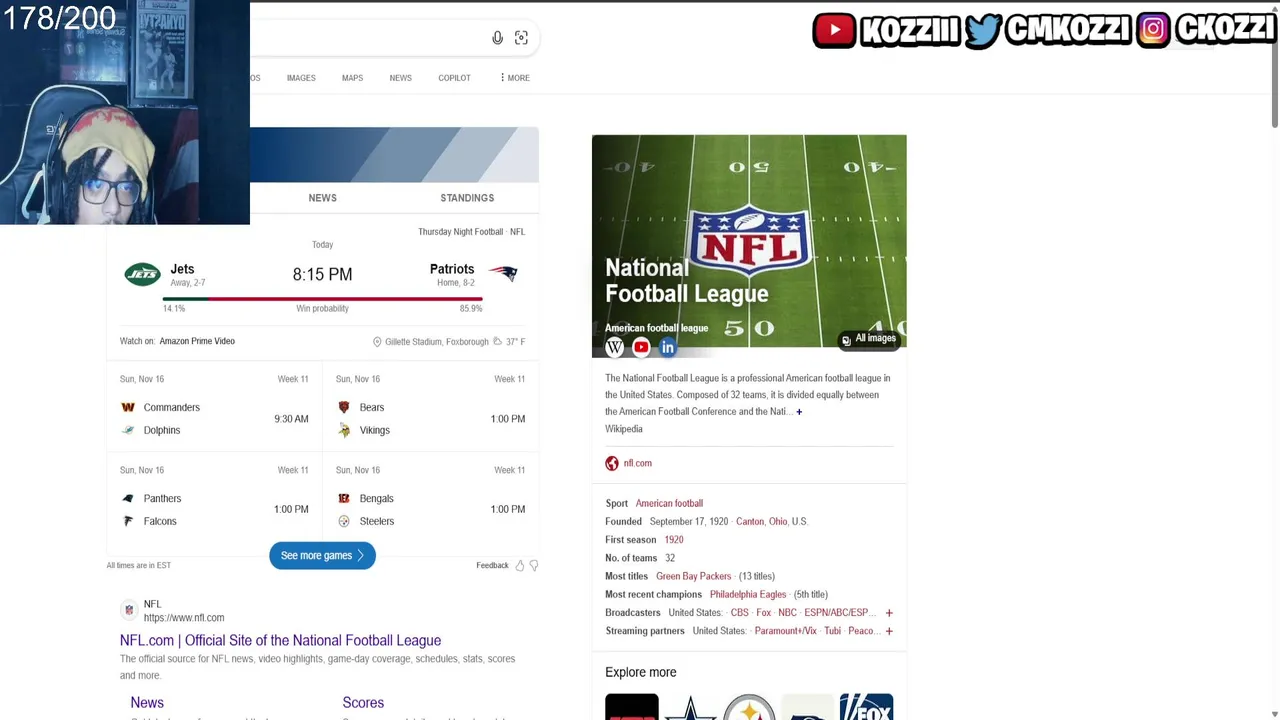Click the All images button
The image size is (1280, 720).
[869, 339]
